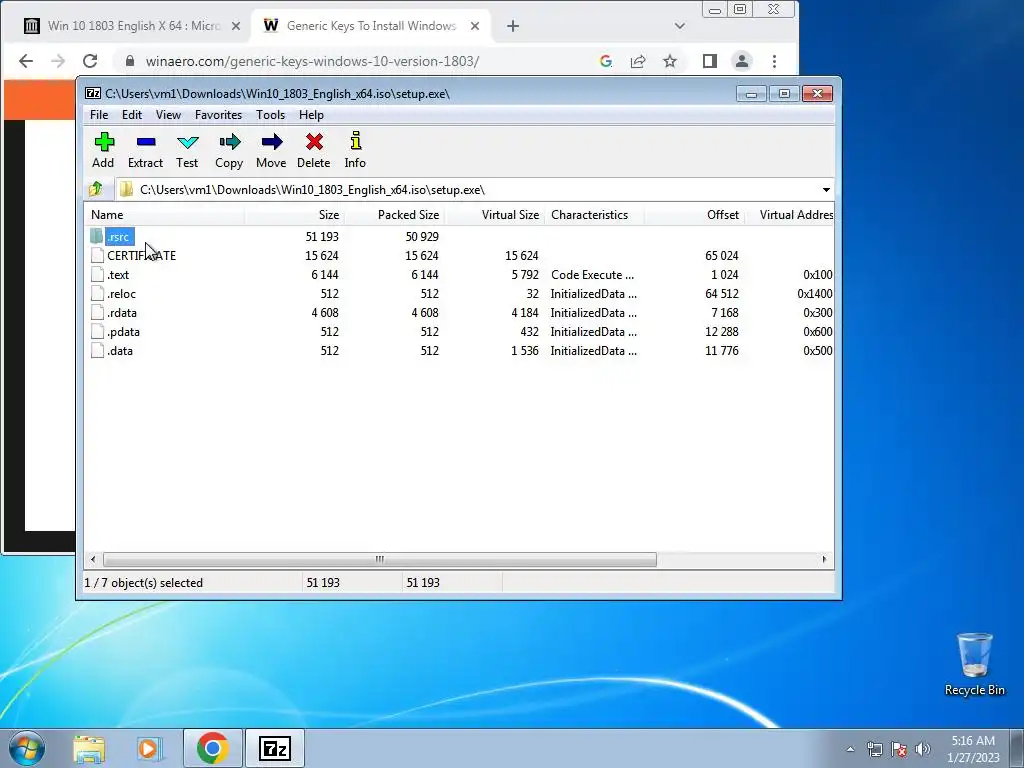Click the .pdata file icon
The width and height of the screenshot is (1024, 768).
tap(97, 331)
